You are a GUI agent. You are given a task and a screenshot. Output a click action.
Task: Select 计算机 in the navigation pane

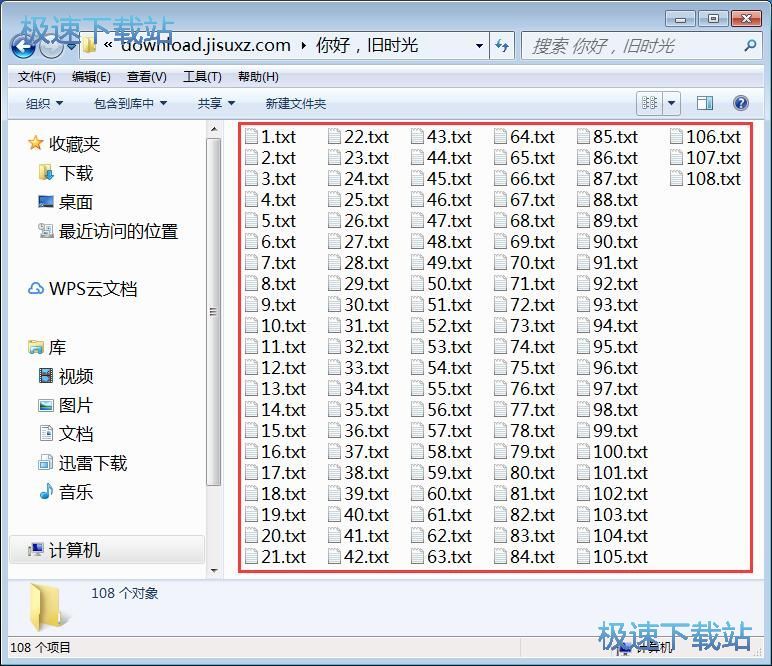[x=74, y=550]
